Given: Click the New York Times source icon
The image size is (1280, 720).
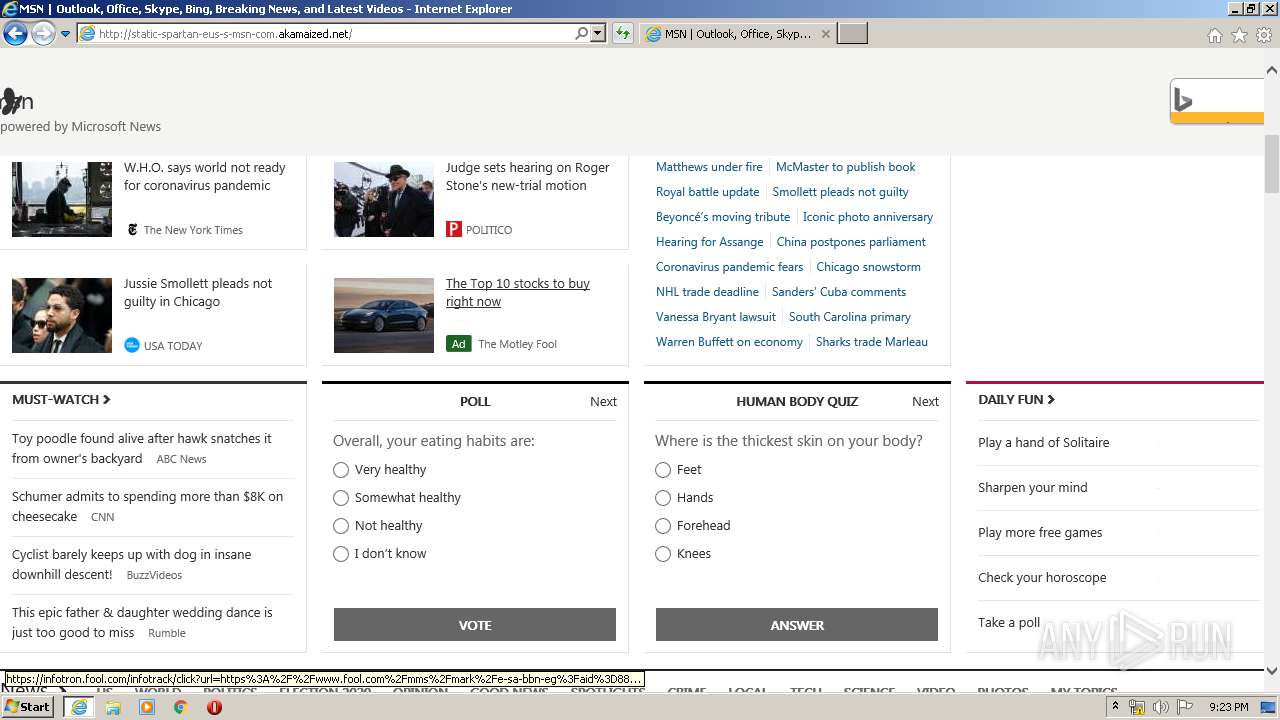Looking at the screenshot, I should click(132, 230).
